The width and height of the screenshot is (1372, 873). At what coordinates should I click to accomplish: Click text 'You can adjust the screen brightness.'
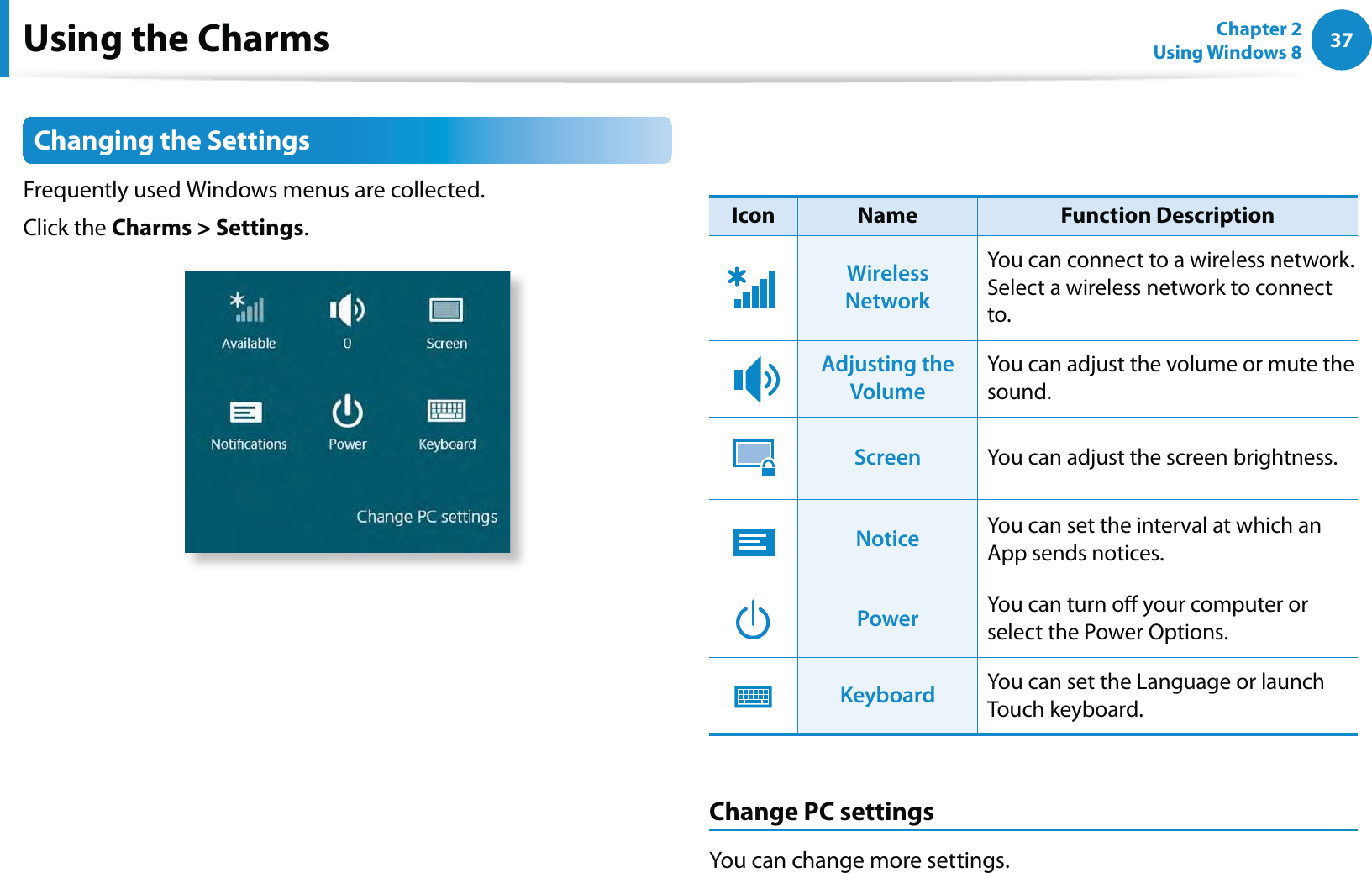(x=1162, y=457)
